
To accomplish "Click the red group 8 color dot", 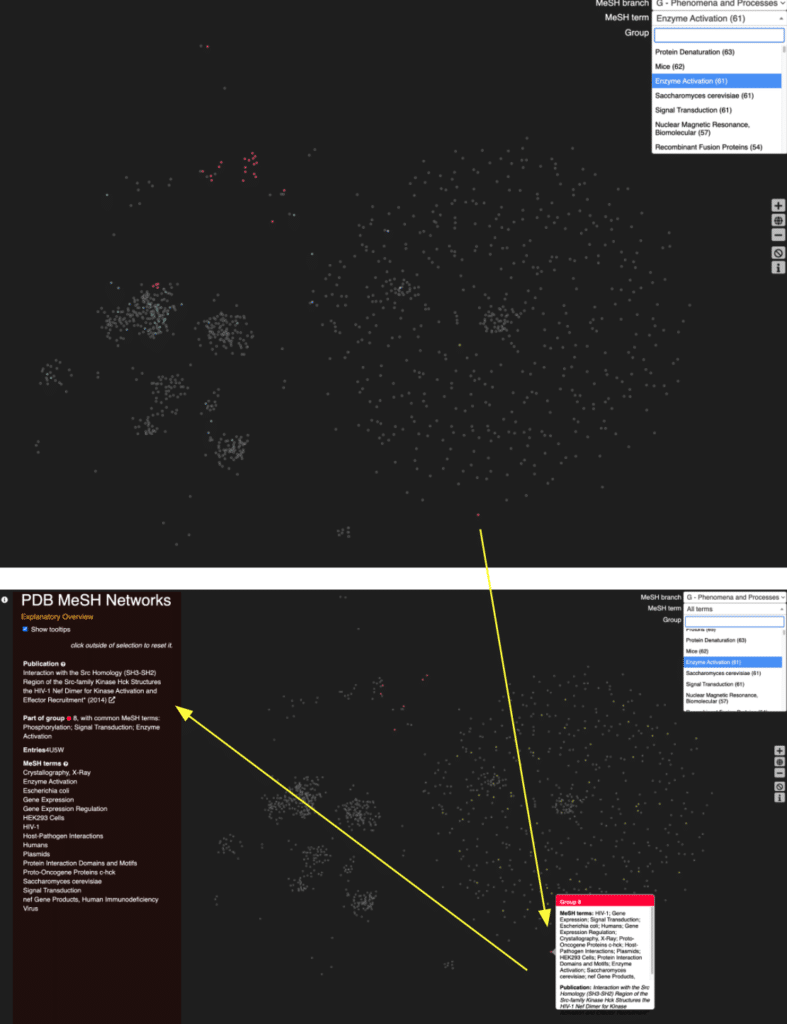I will point(68,718).
